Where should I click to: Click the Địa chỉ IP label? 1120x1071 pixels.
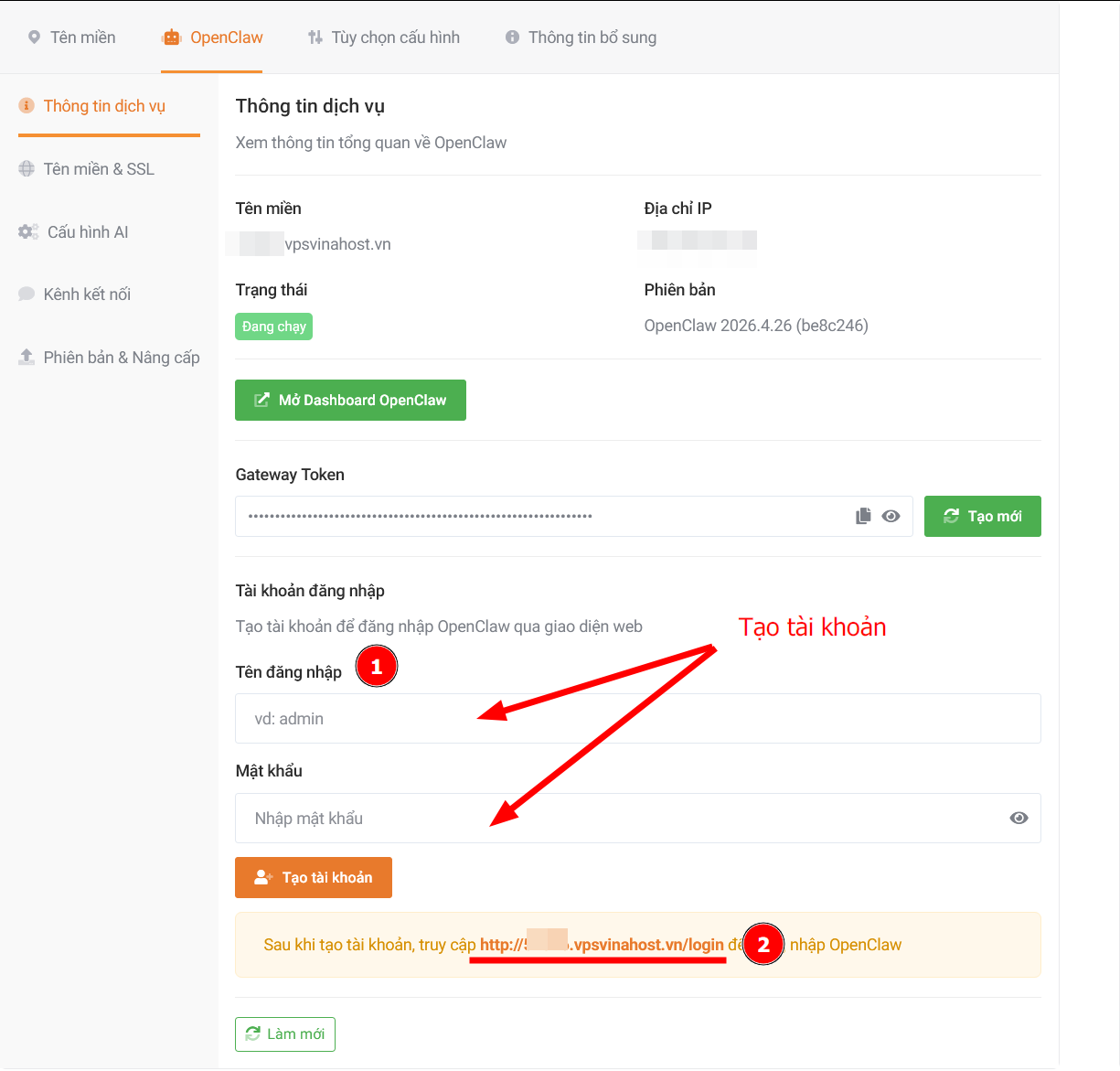(677, 209)
